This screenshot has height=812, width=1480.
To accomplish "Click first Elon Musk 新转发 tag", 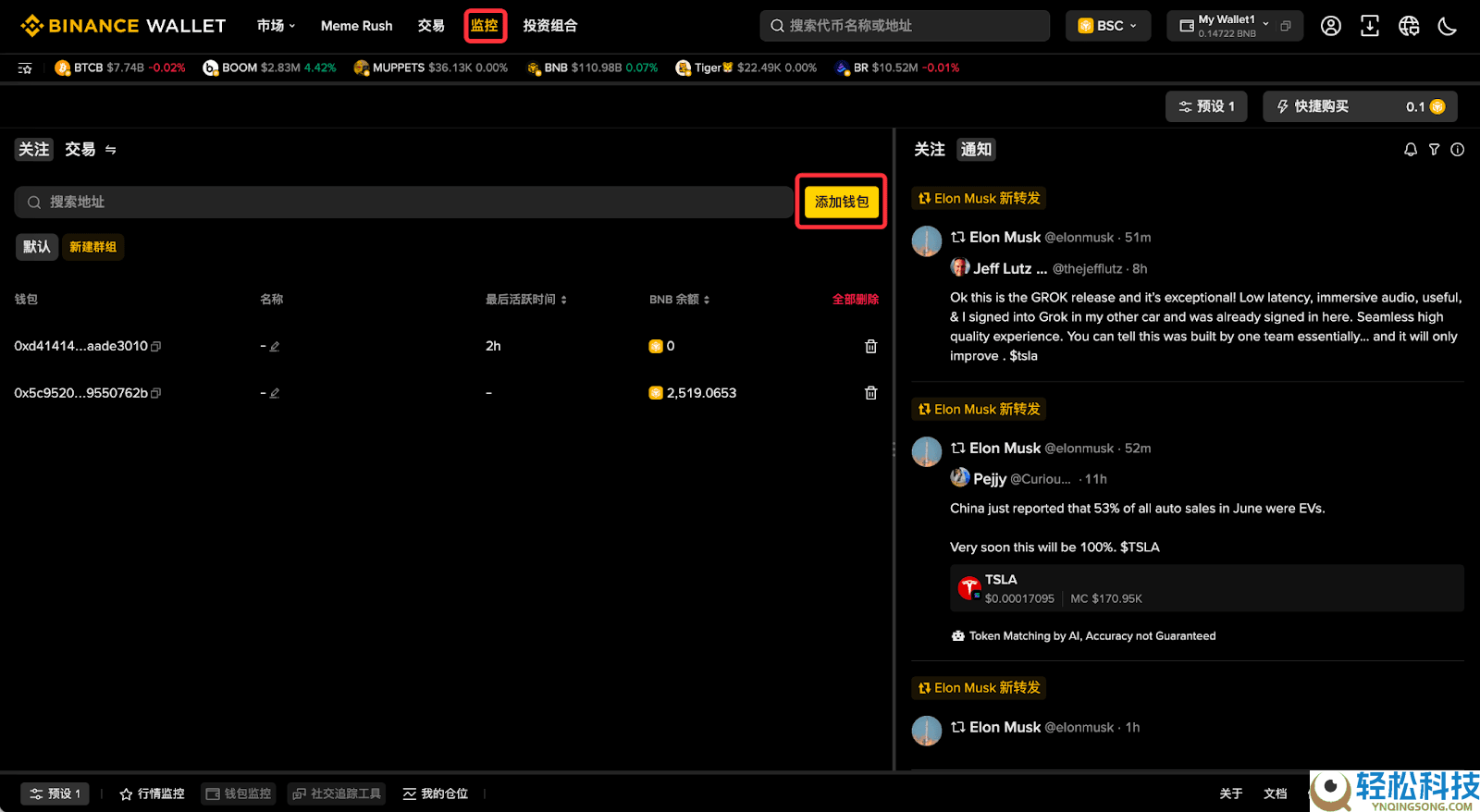I will point(979,198).
